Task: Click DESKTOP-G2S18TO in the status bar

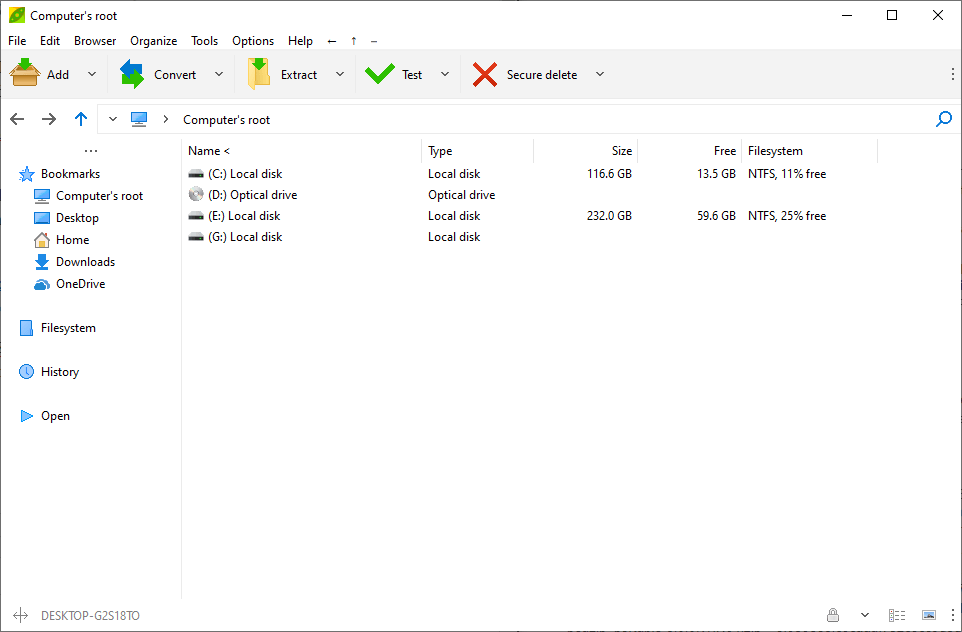Action: point(90,615)
